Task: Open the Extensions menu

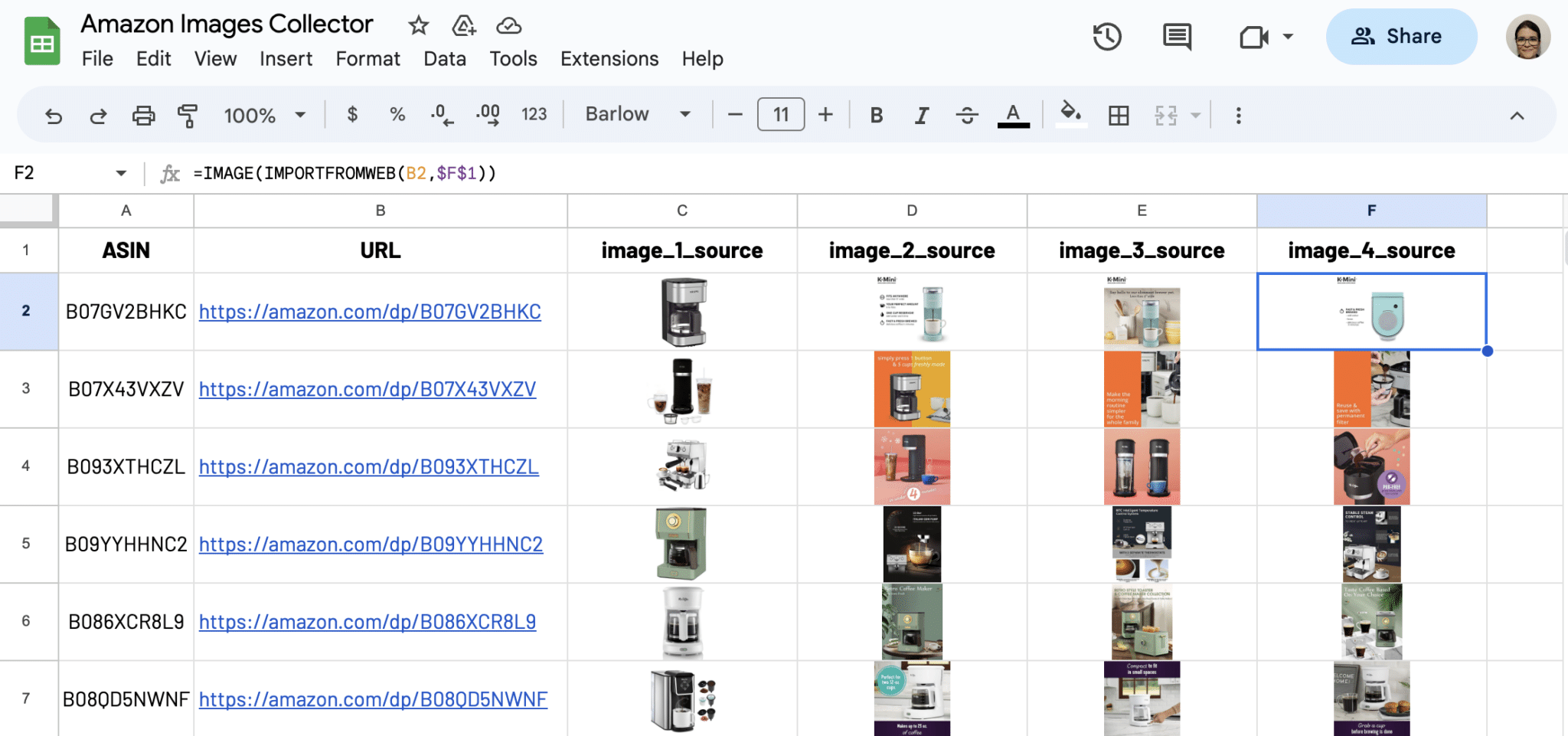Action: pyautogui.click(x=609, y=58)
